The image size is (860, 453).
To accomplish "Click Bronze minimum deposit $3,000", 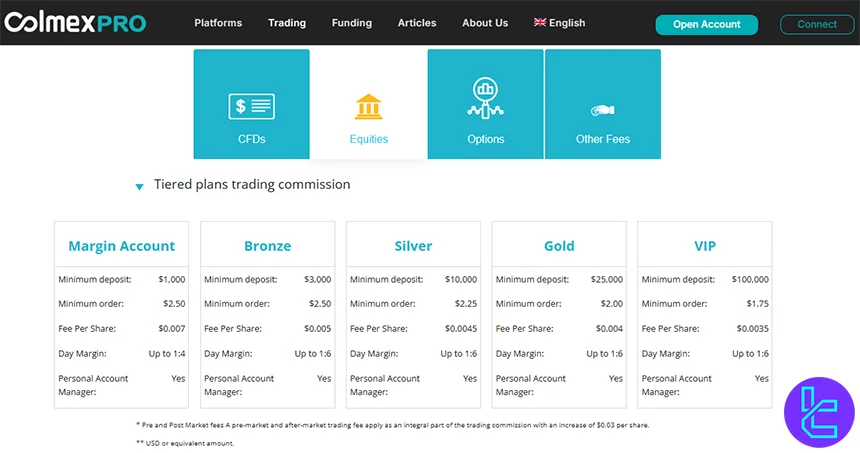I will [318, 279].
